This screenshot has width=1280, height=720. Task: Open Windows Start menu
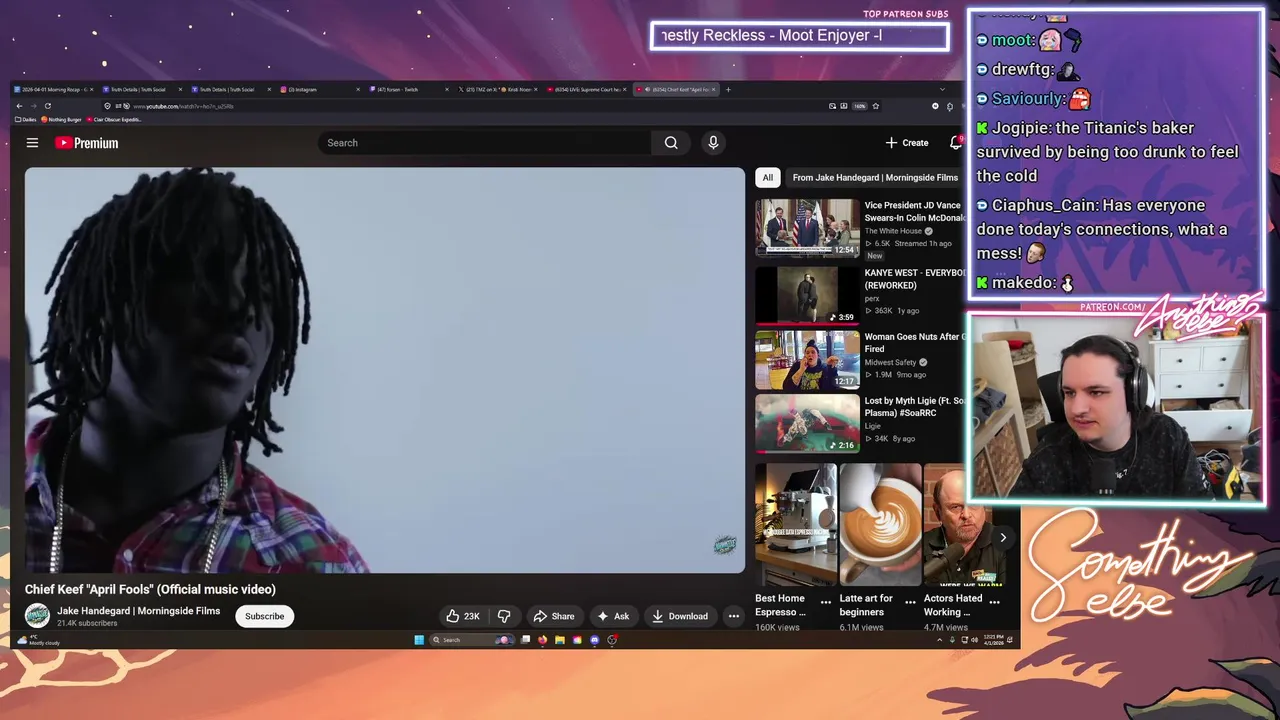[x=419, y=640]
